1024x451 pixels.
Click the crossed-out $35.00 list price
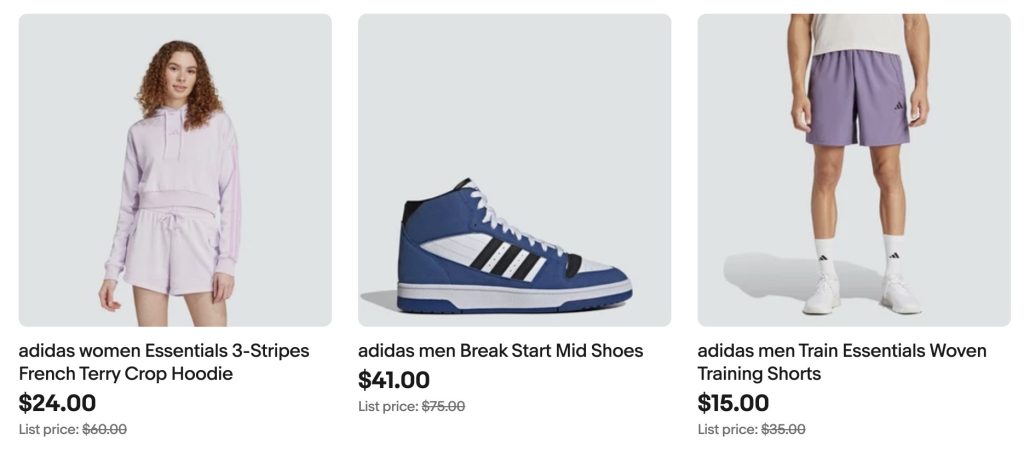[x=783, y=429]
